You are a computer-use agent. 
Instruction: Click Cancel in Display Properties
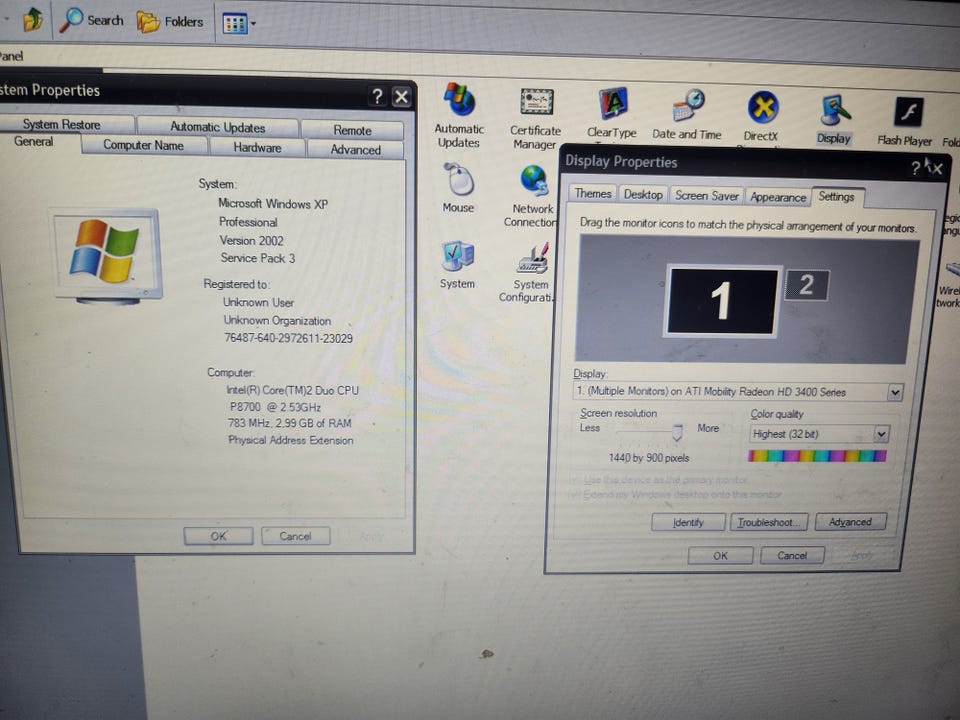(x=792, y=555)
